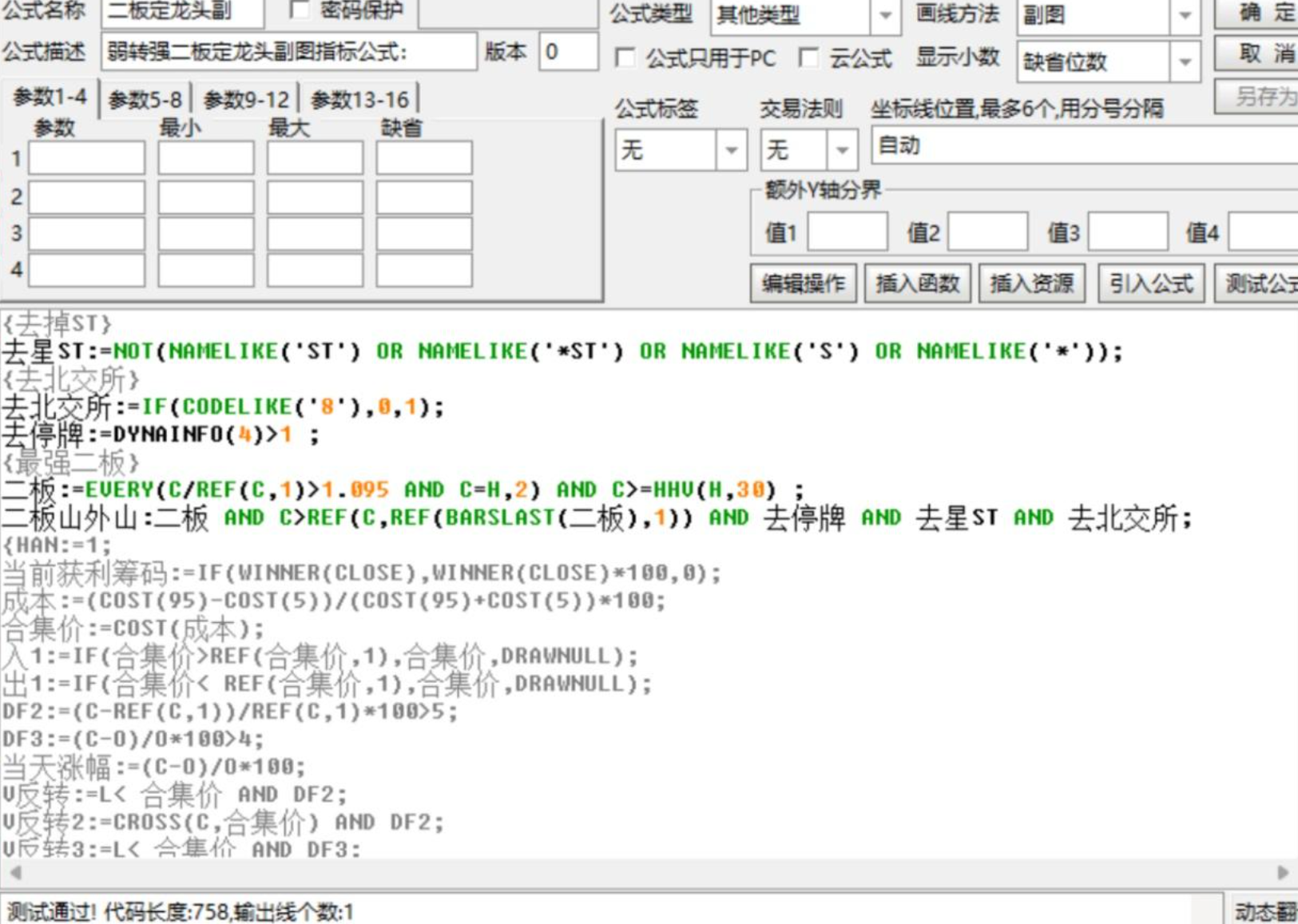The height and width of the screenshot is (924, 1298).
Task: Select the 参数13-16 tab
Action: coord(359,100)
